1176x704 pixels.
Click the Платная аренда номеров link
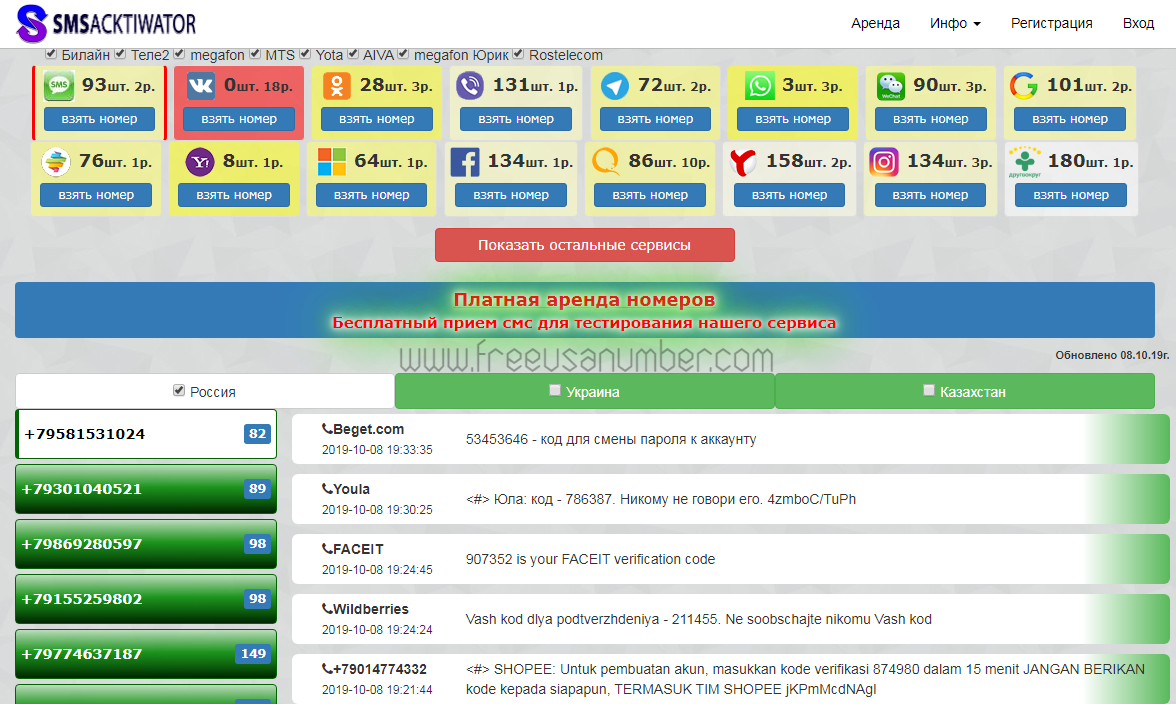584,300
